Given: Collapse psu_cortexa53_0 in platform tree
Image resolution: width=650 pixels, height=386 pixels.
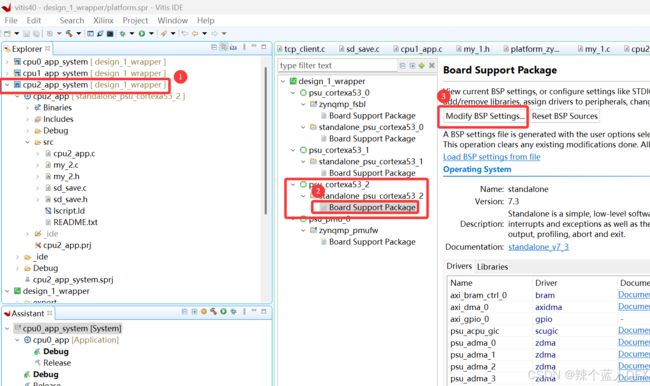Looking at the screenshot, I should 293,93.
